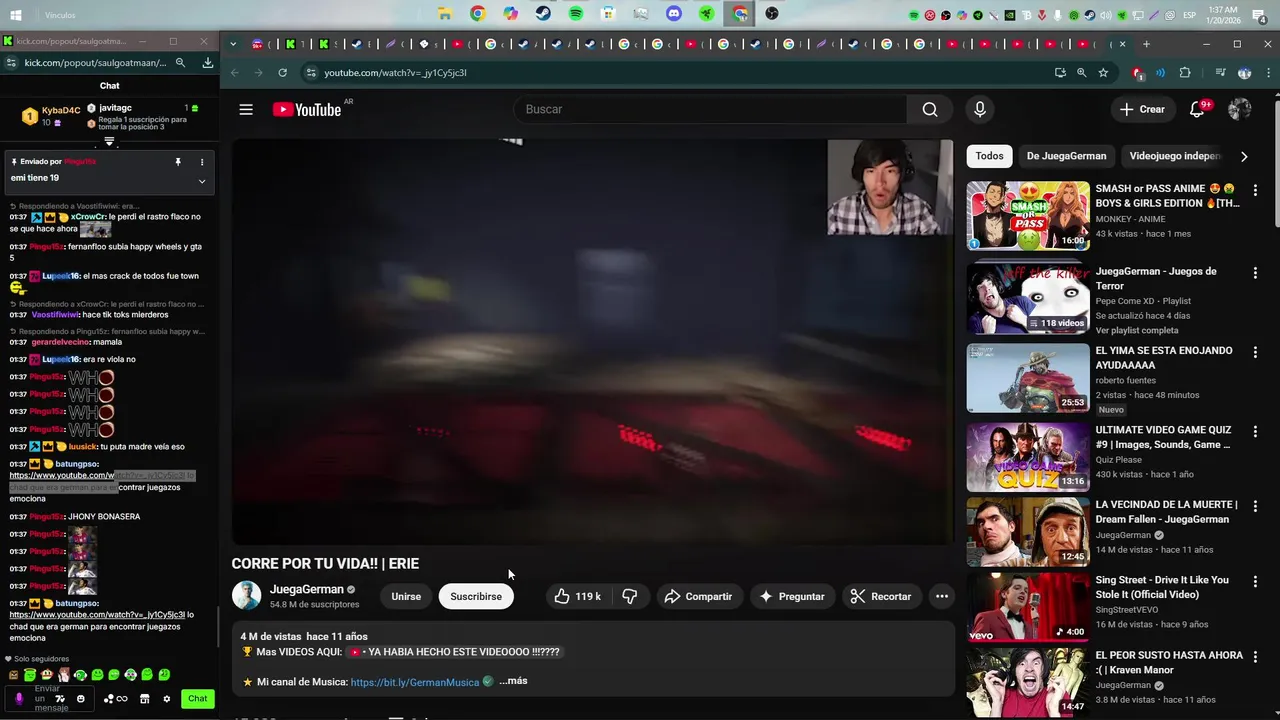The height and width of the screenshot is (720, 1280).
Task: Send message with green 'Chat' button
Action: click(x=198, y=699)
